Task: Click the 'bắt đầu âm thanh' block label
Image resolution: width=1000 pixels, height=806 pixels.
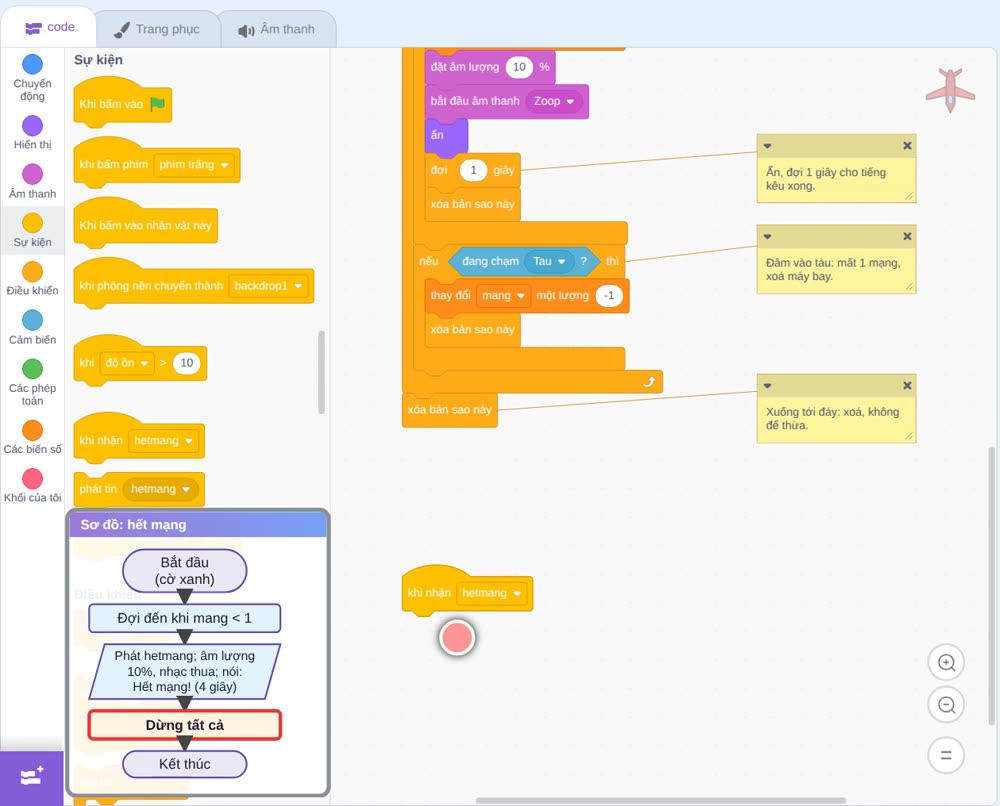Action: pos(474,101)
